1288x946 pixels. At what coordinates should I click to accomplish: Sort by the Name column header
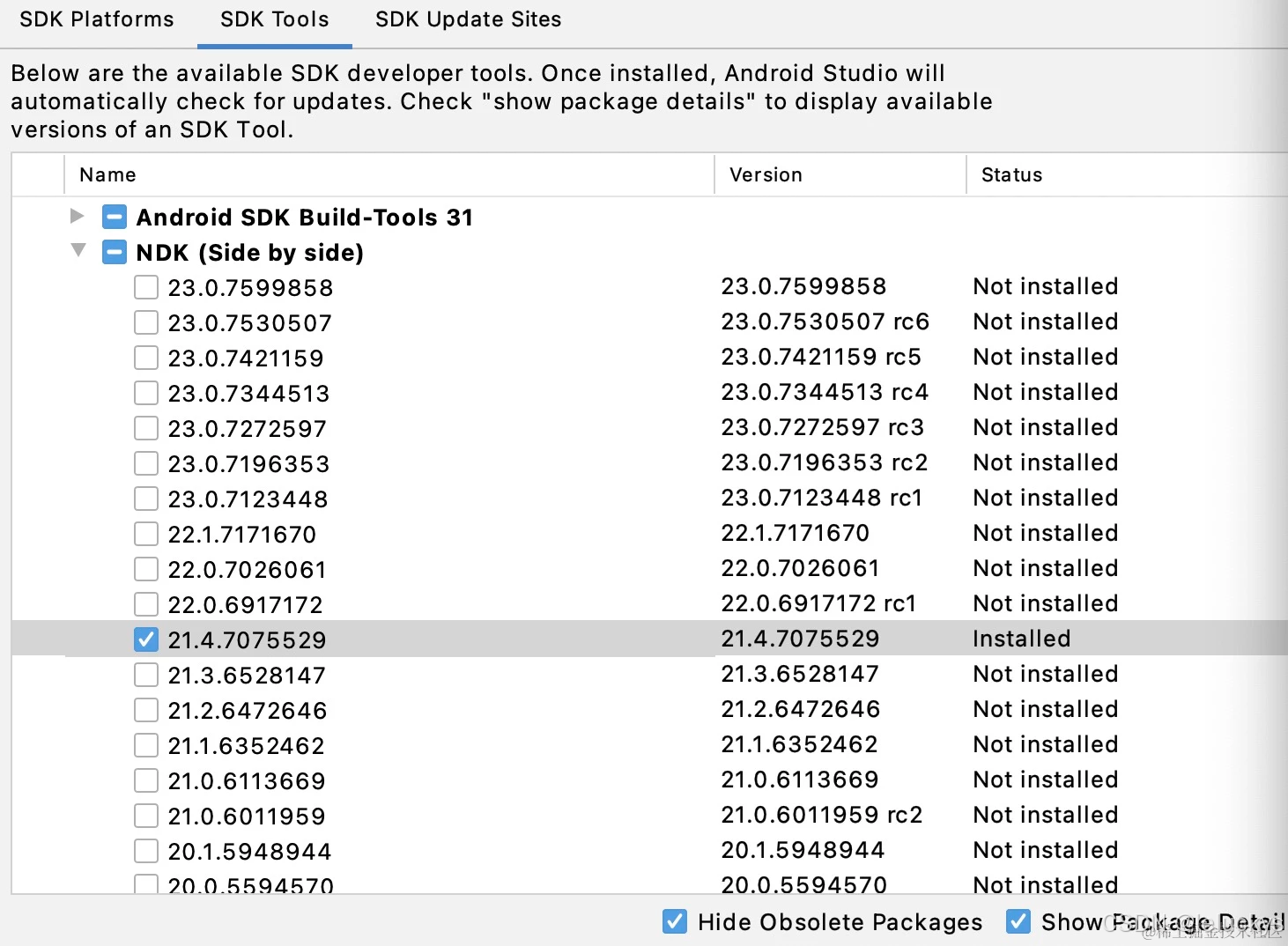pyautogui.click(x=389, y=174)
